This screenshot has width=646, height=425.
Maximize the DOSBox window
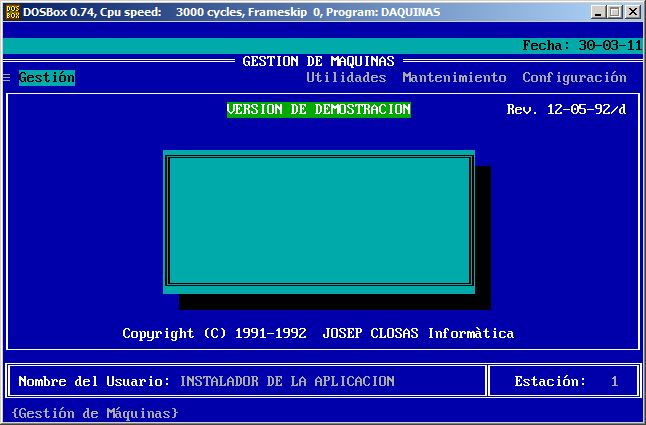[x=614, y=12]
